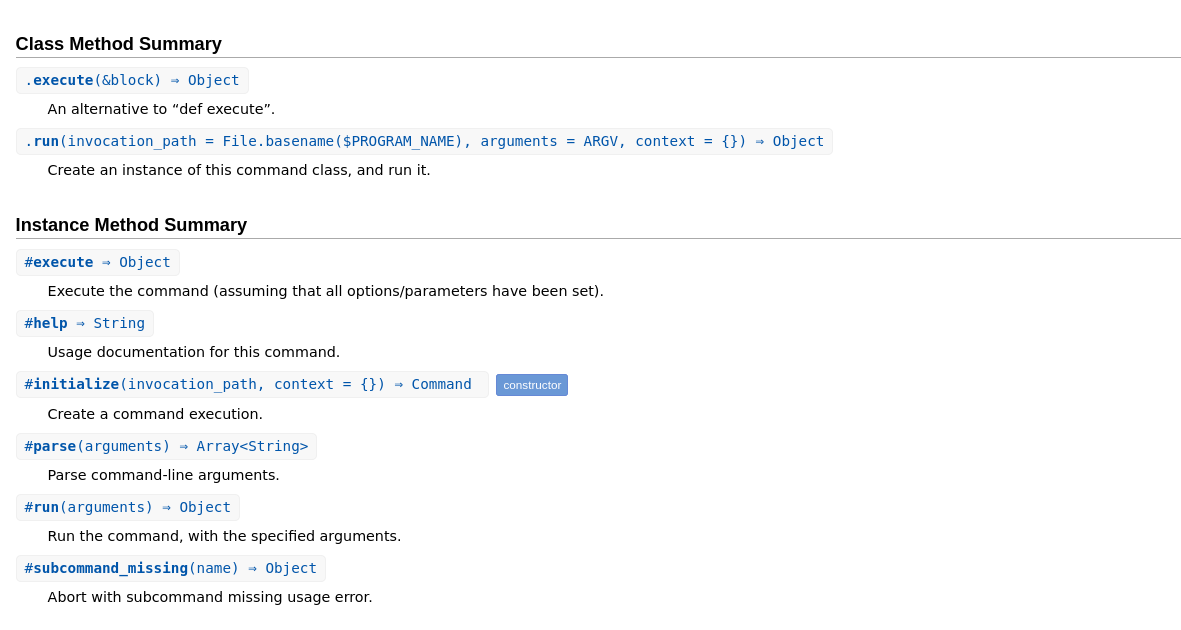Open the #help method link
The width and height of the screenshot is (1181, 630).
(46, 323)
